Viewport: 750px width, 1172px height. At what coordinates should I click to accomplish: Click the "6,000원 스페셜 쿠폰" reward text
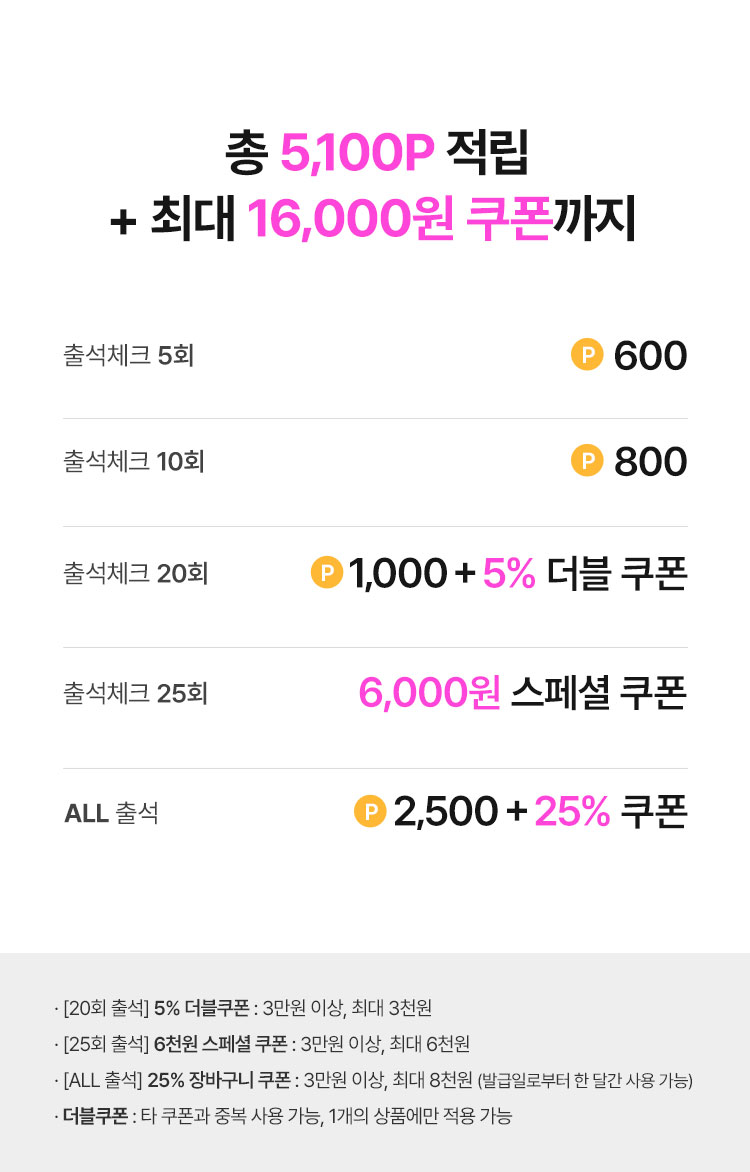click(x=522, y=693)
